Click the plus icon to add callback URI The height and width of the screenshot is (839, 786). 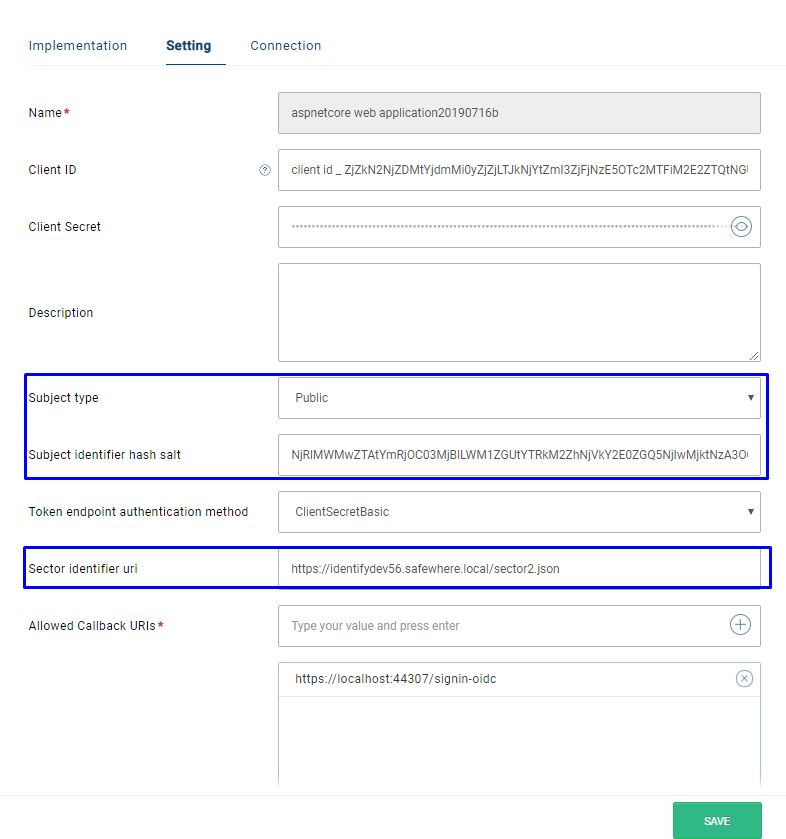740,624
